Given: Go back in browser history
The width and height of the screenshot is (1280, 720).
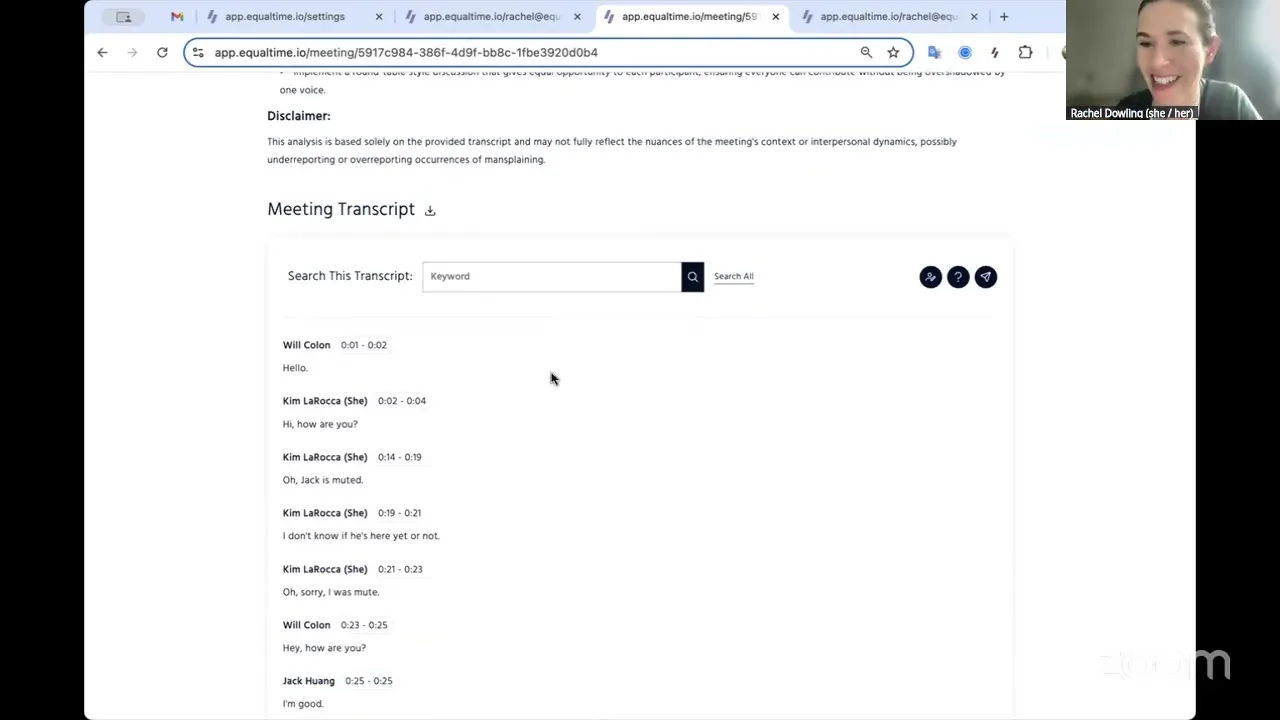Looking at the screenshot, I should 102,52.
